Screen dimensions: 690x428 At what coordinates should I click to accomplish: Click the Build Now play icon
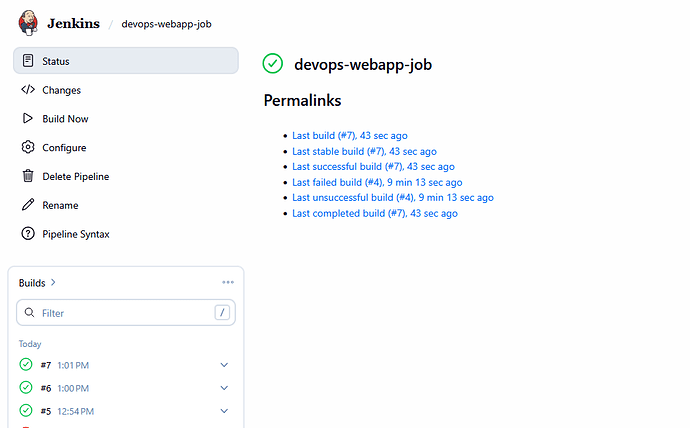(28, 119)
